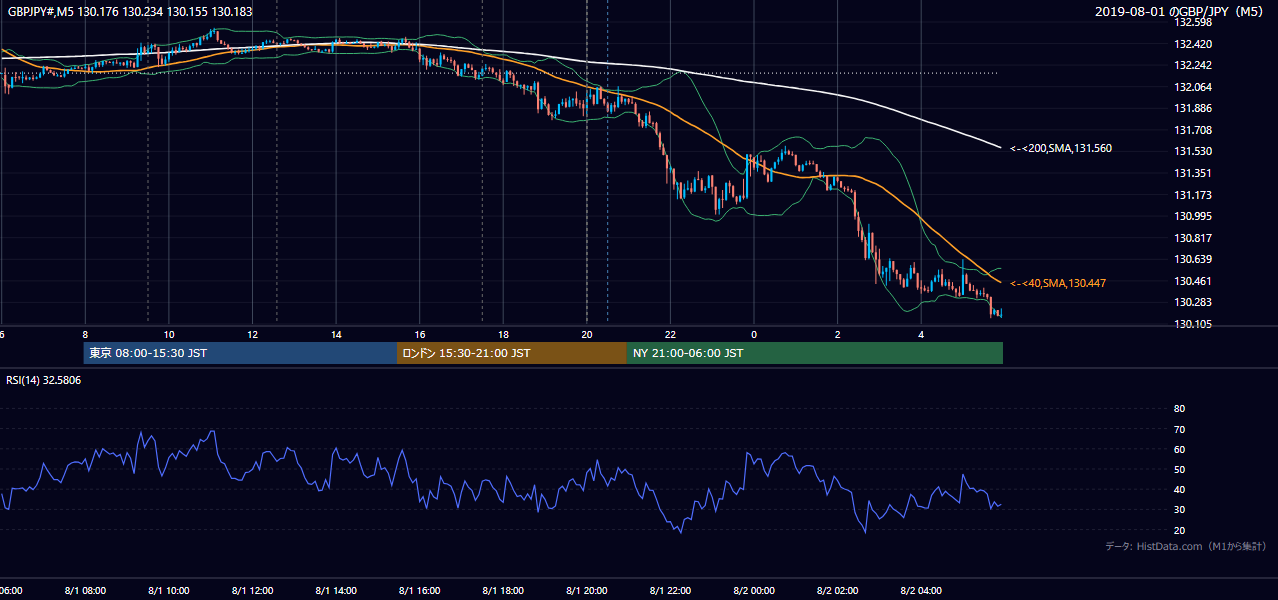Click price axis label 132.598
The height and width of the screenshot is (600, 1278).
point(1192,22)
